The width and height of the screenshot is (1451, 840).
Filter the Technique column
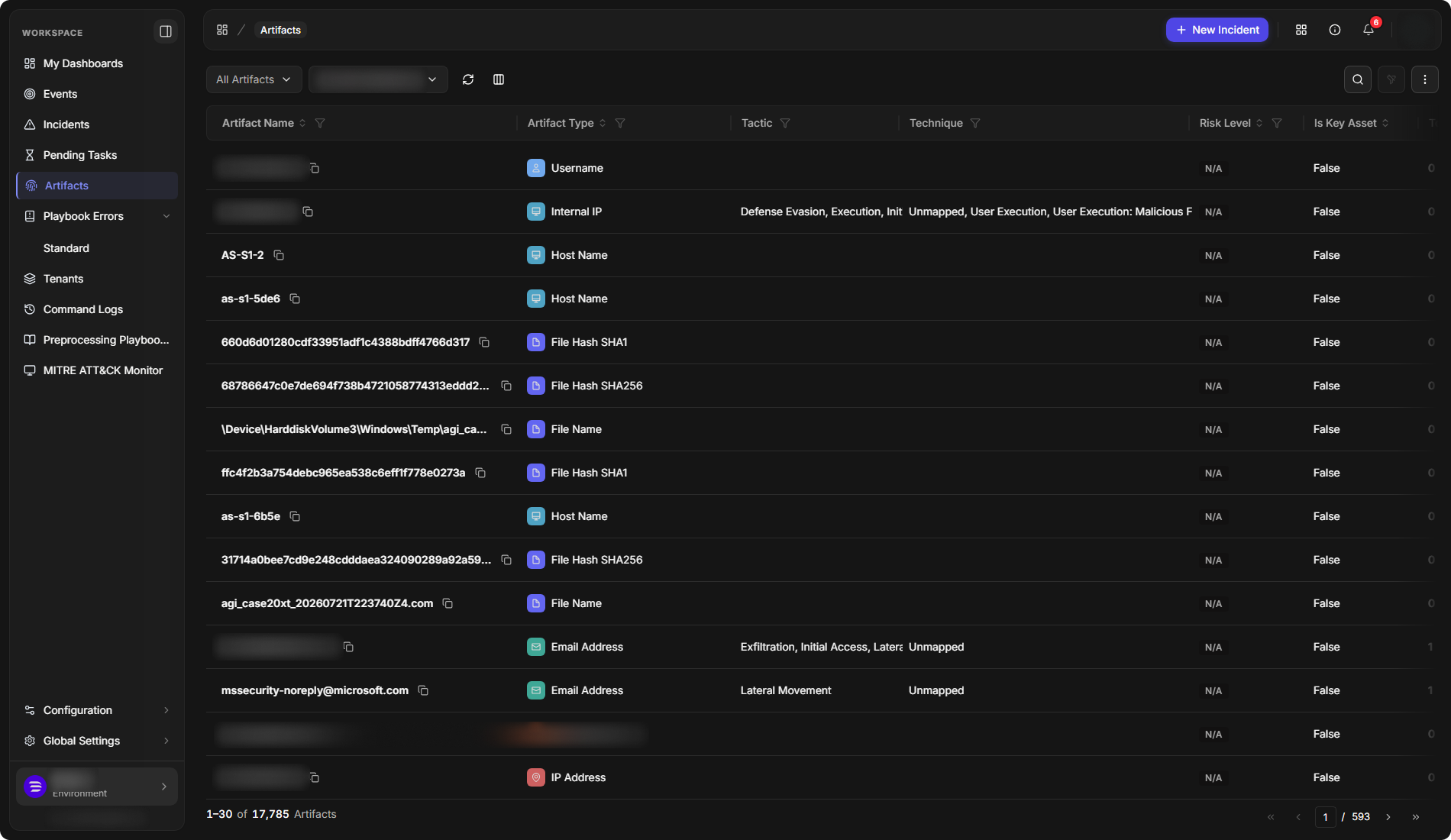[x=975, y=123]
